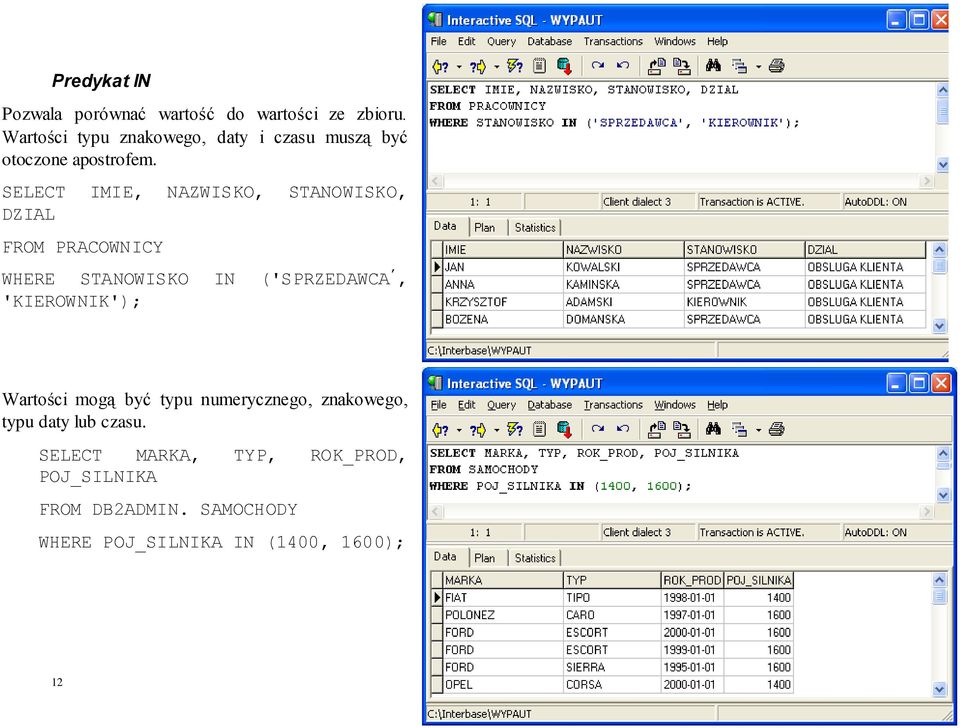Viewport: 960px width, 728px height.
Task: Run Execute Query lightning icon in SAMOCHODY window
Action: point(515,430)
